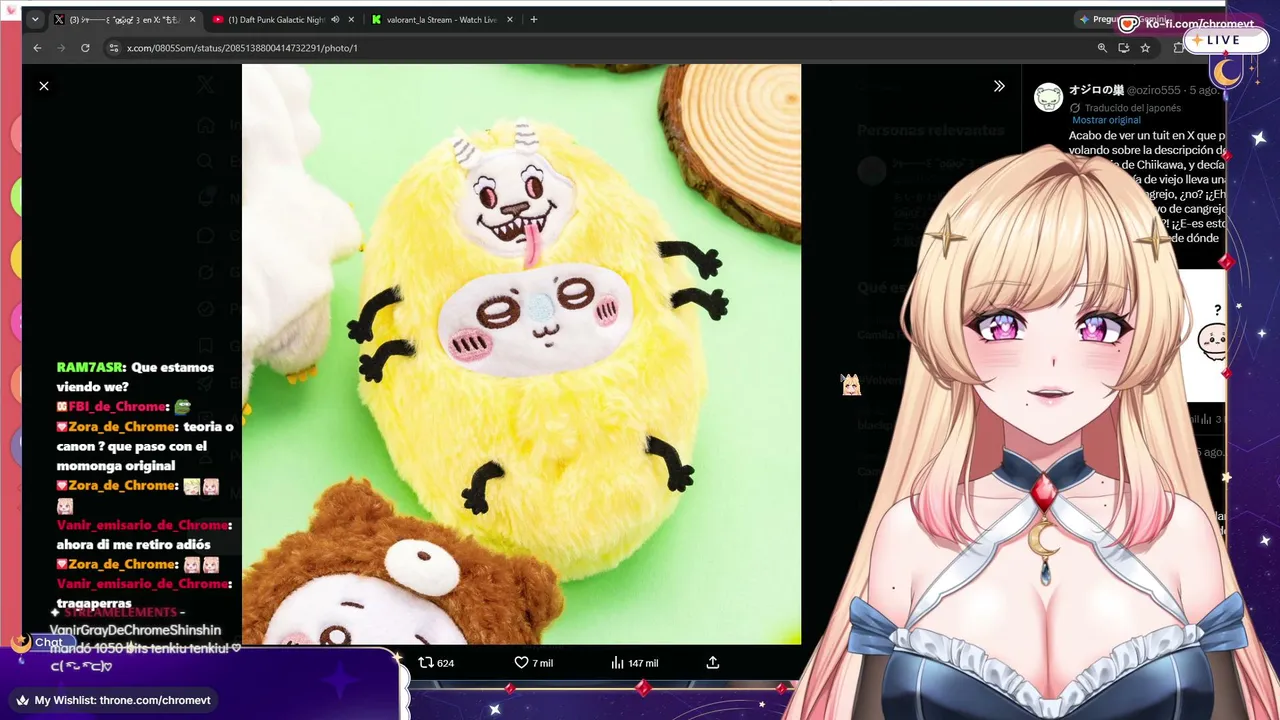Like the post with 7 mil likes
The width and height of the screenshot is (1280, 720).
tap(533, 663)
